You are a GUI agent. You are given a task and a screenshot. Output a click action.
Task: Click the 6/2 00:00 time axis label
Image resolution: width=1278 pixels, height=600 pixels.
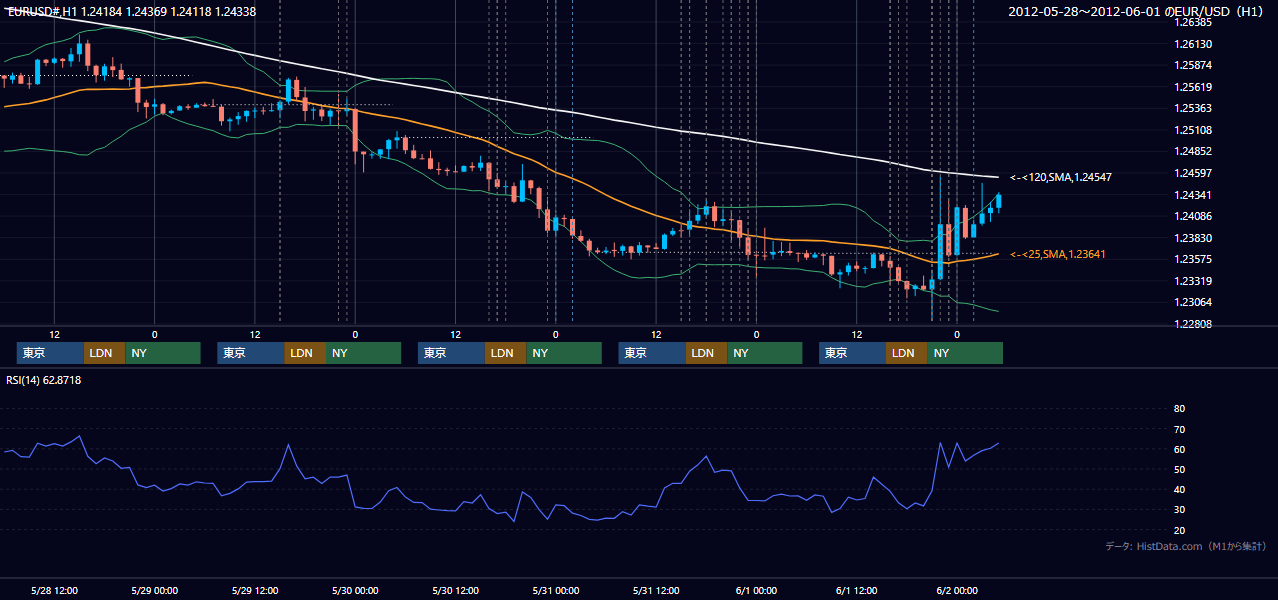point(957,590)
